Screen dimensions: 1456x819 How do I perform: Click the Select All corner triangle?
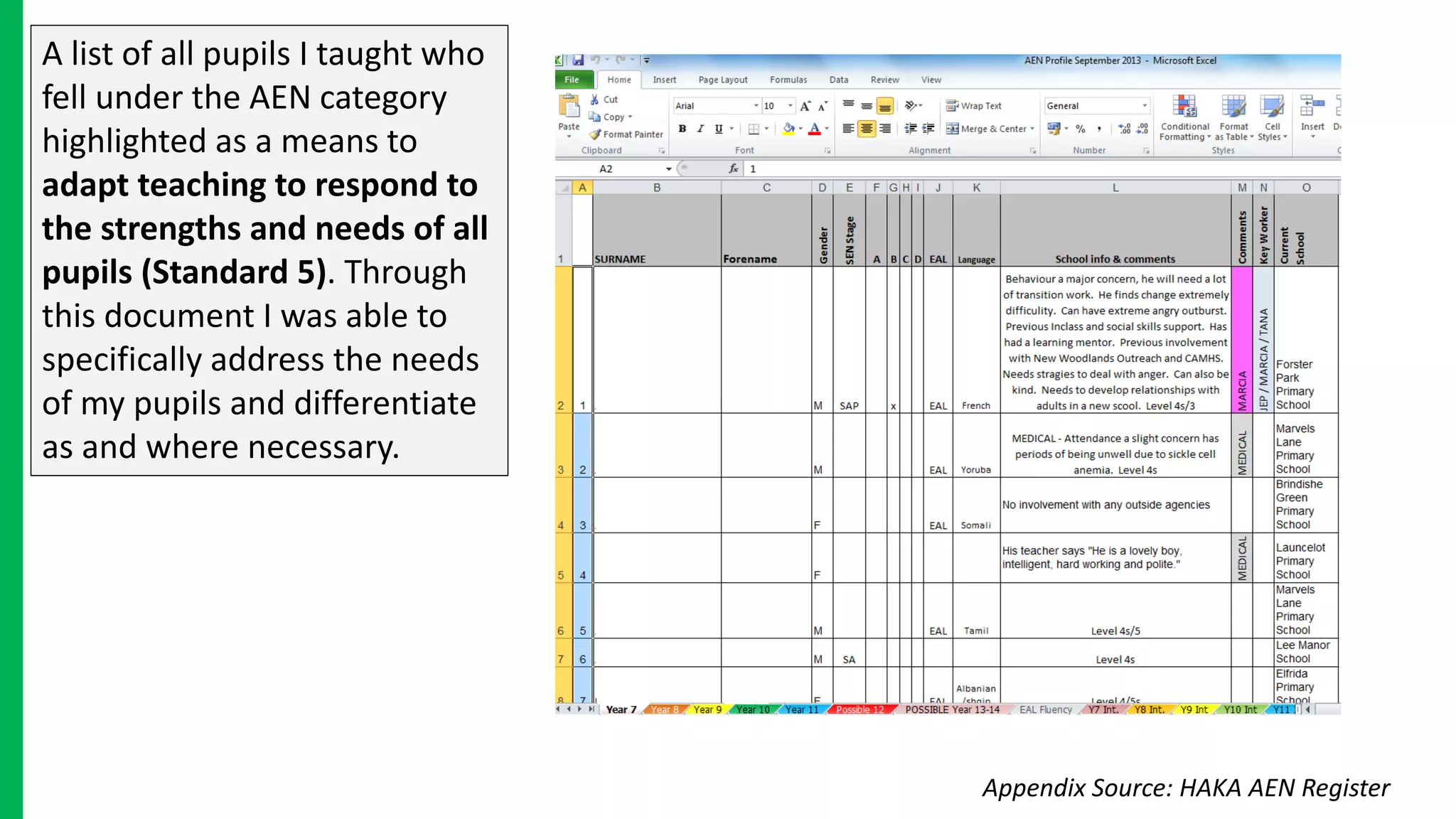pos(564,188)
